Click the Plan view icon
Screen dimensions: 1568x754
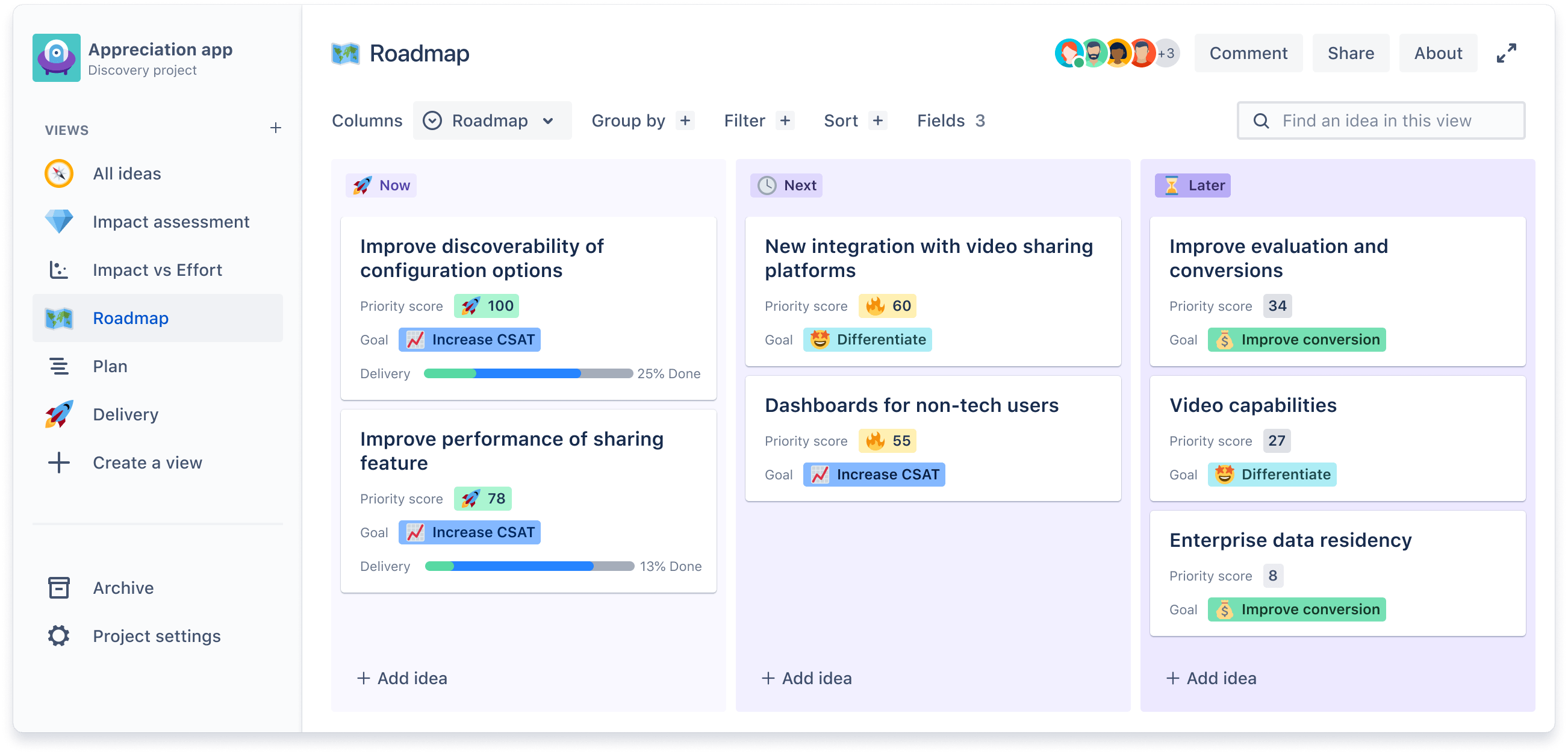pyautogui.click(x=57, y=366)
